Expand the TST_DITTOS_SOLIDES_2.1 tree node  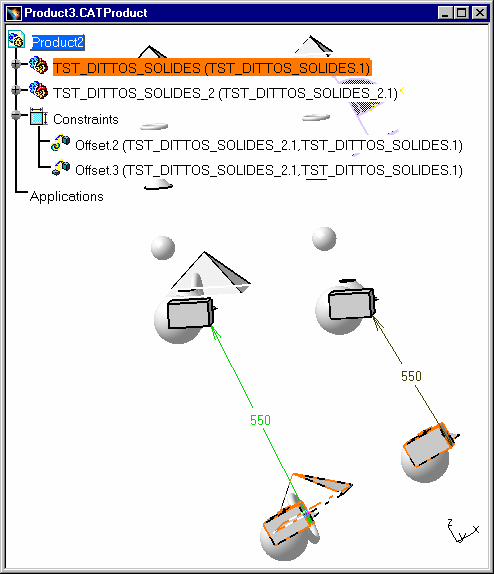pyautogui.click(x=16, y=90)
